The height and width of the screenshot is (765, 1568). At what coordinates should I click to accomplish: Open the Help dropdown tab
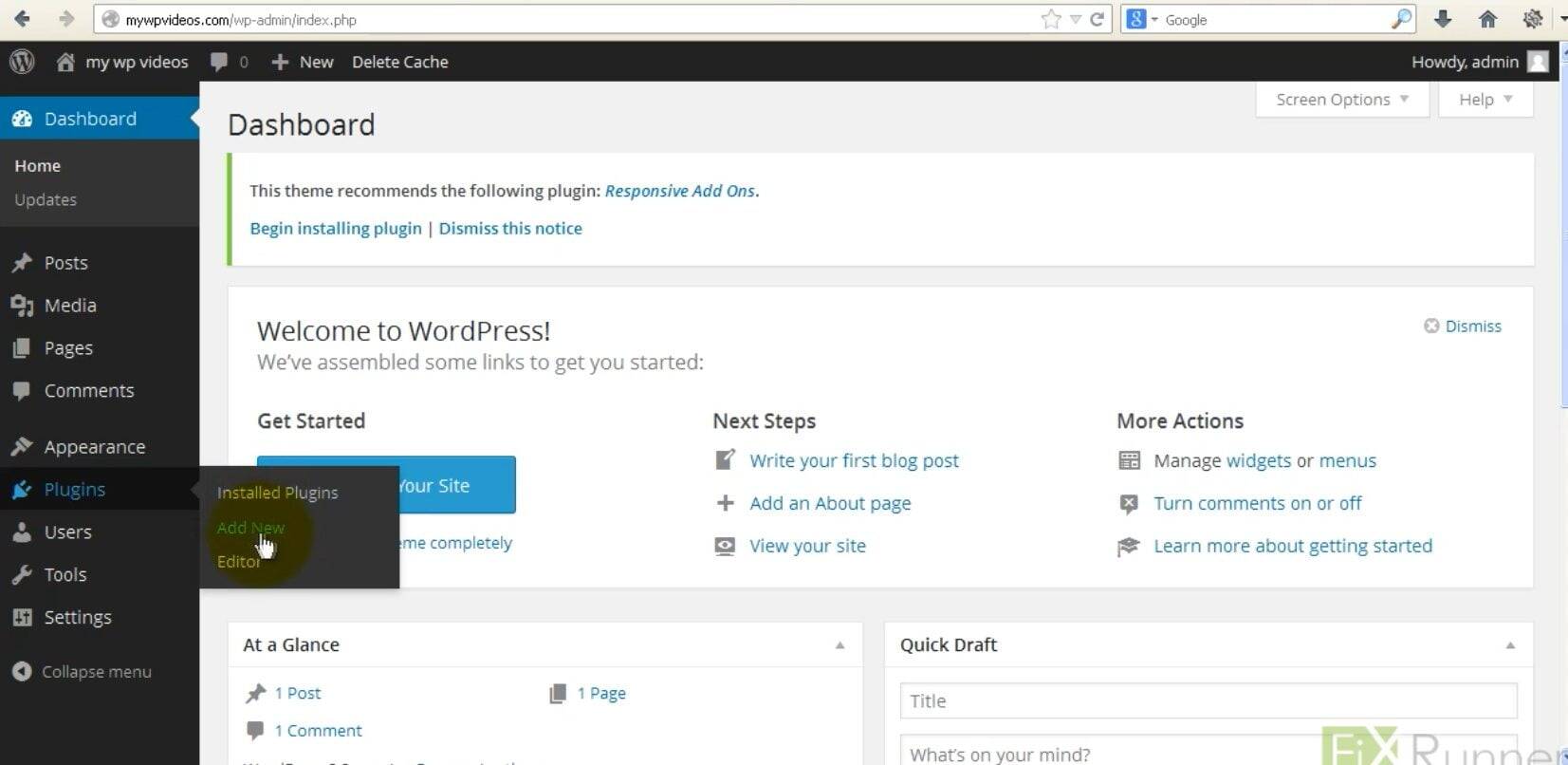1485,100
